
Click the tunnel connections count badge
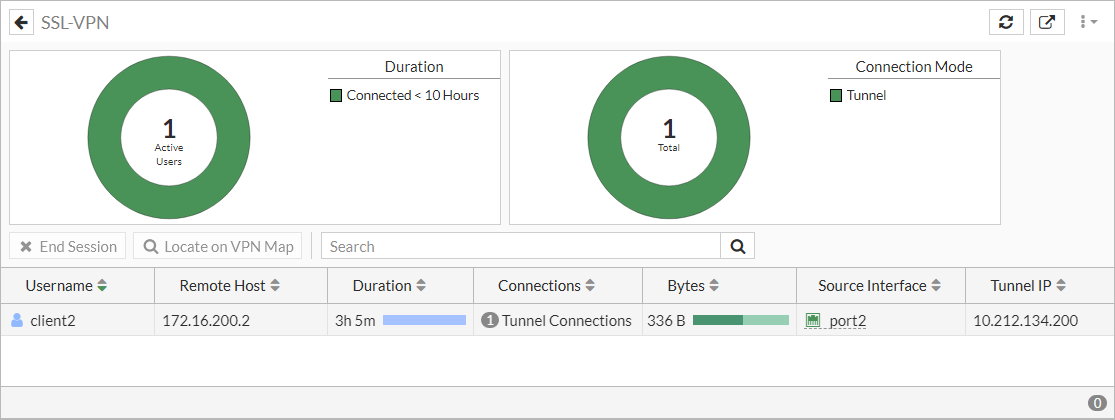pyautogui.click(x=490, y=321)
